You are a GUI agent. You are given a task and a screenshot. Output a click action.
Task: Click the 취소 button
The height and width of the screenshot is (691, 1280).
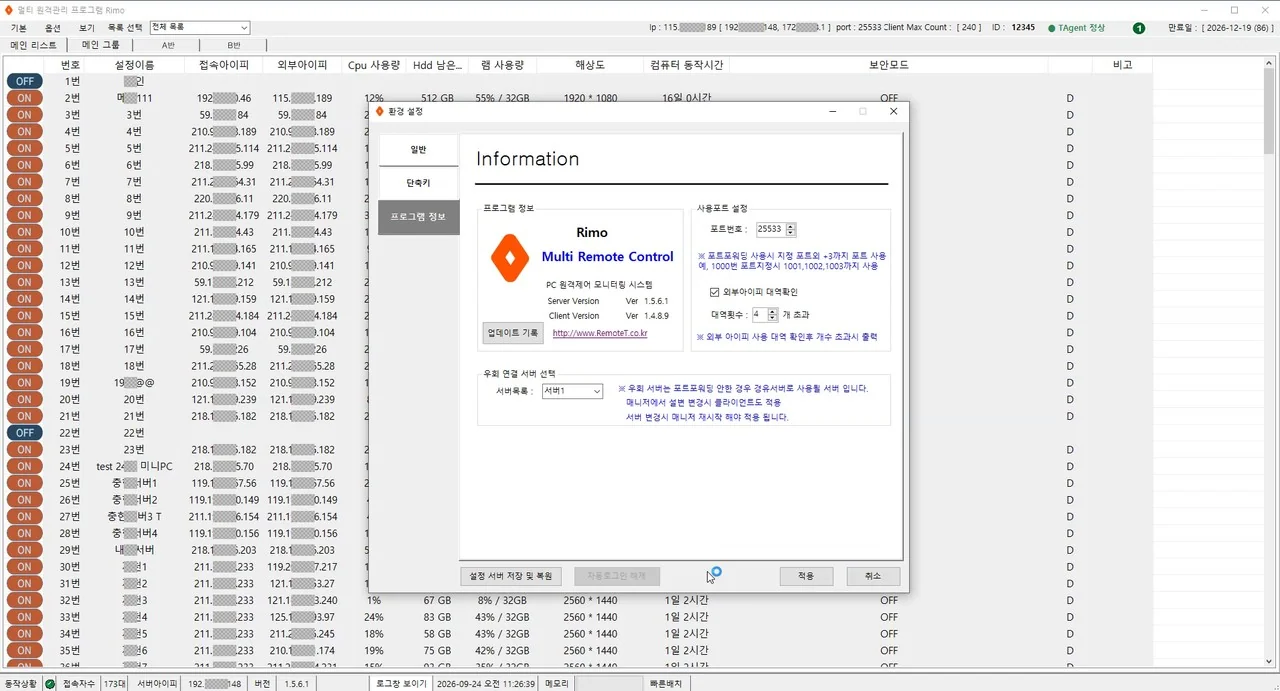tap(873, 576)
